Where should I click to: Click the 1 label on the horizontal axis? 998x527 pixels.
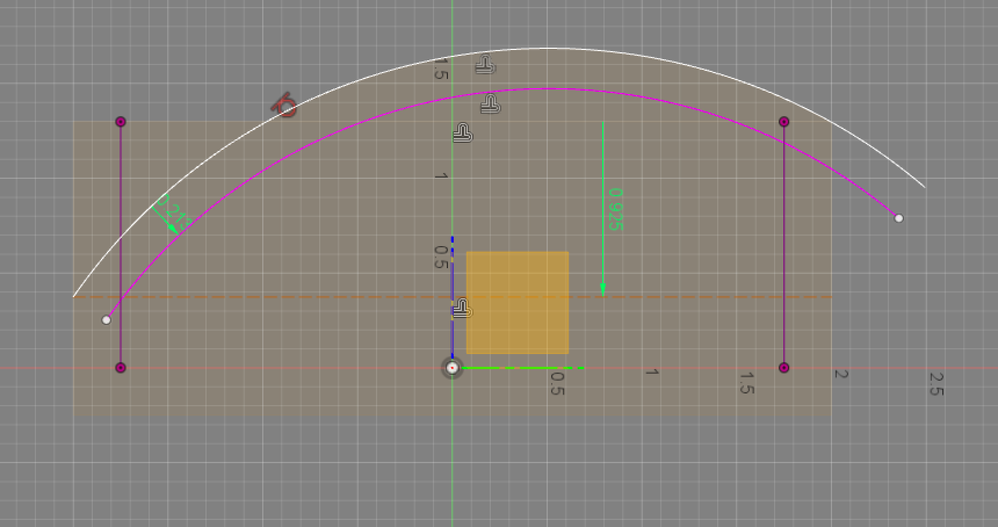[x=652, y=372]
